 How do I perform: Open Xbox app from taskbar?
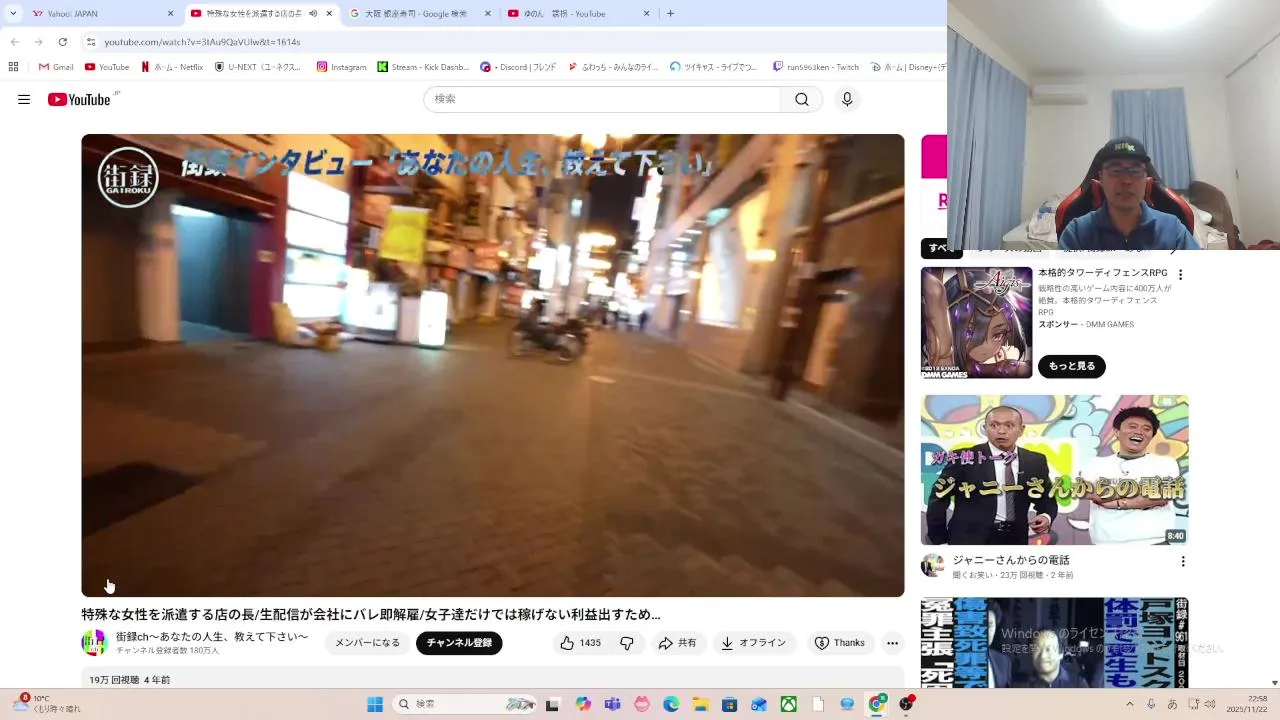click(789, 704)
